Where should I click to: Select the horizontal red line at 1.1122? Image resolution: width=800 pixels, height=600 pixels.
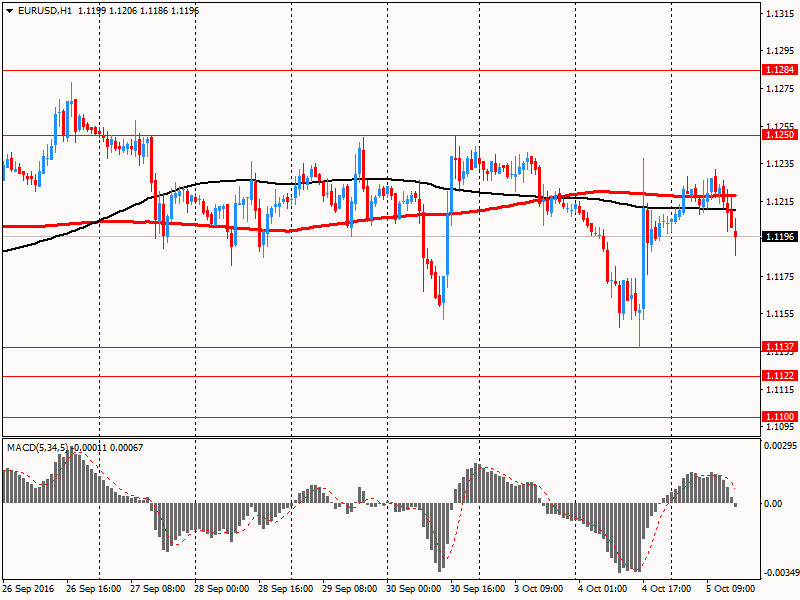pos(381,377)
